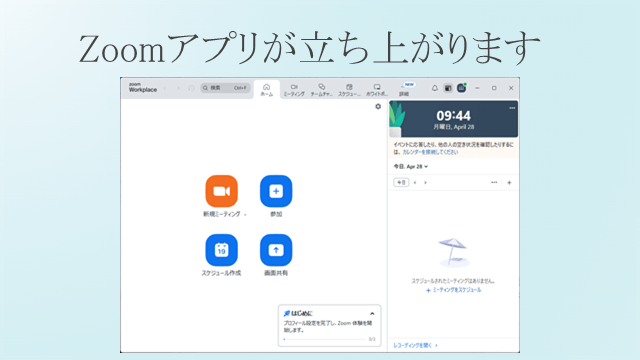The width and height of the screenshot is (640, 360).
Task: Click the Today (今日) button in calendar
Action: click(401, 182)
